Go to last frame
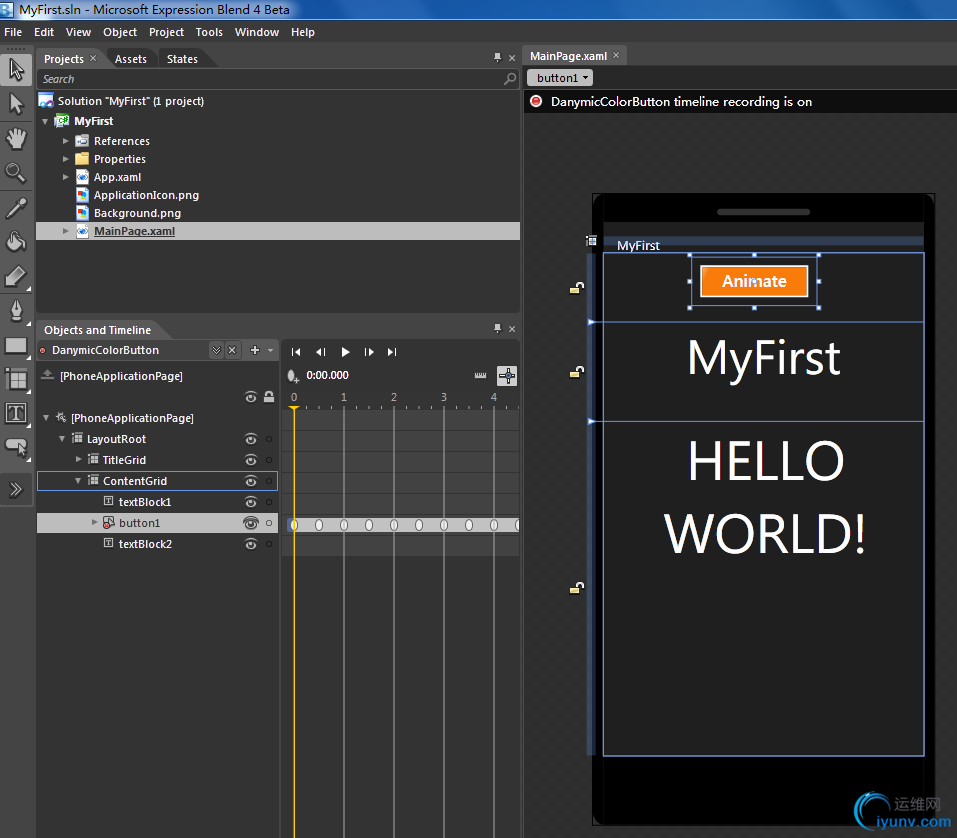 (392, 352)
